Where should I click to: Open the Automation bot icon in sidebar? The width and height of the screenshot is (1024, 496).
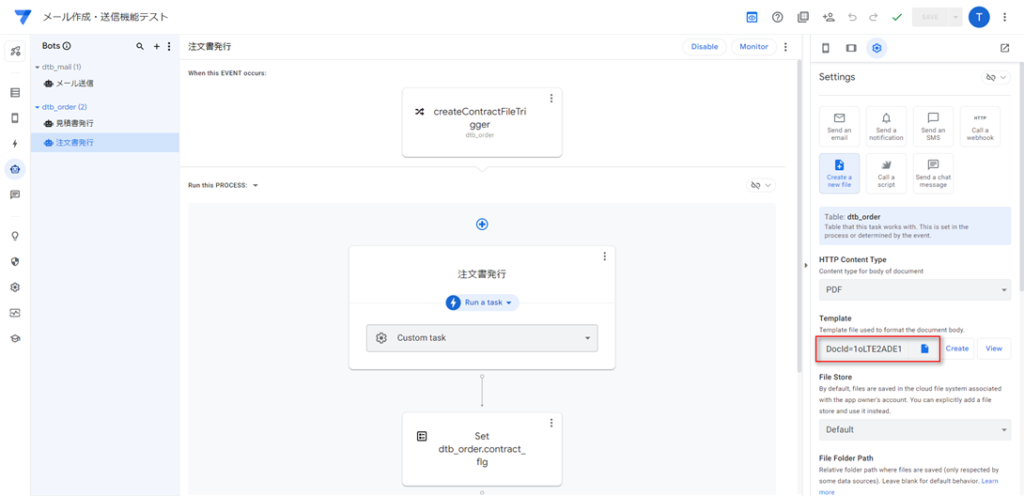pos(15,169)
